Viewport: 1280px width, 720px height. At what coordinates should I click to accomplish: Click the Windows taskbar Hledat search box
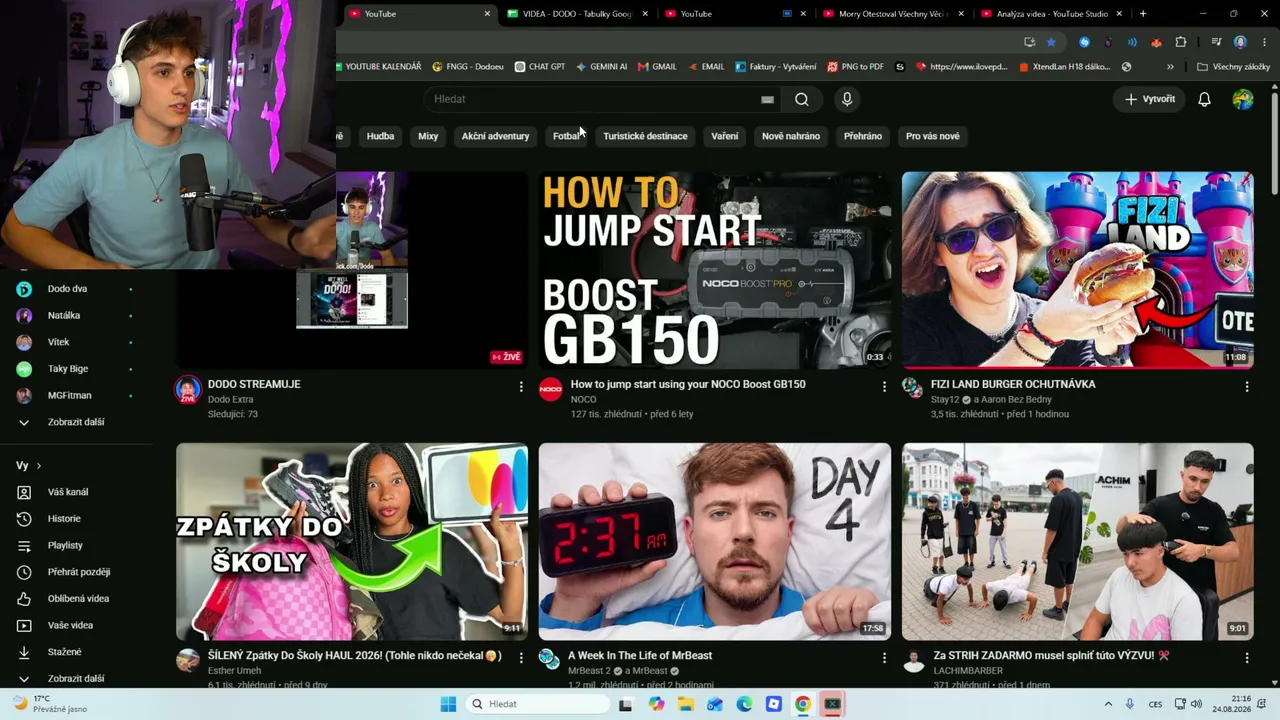click(x=539, y=704)
